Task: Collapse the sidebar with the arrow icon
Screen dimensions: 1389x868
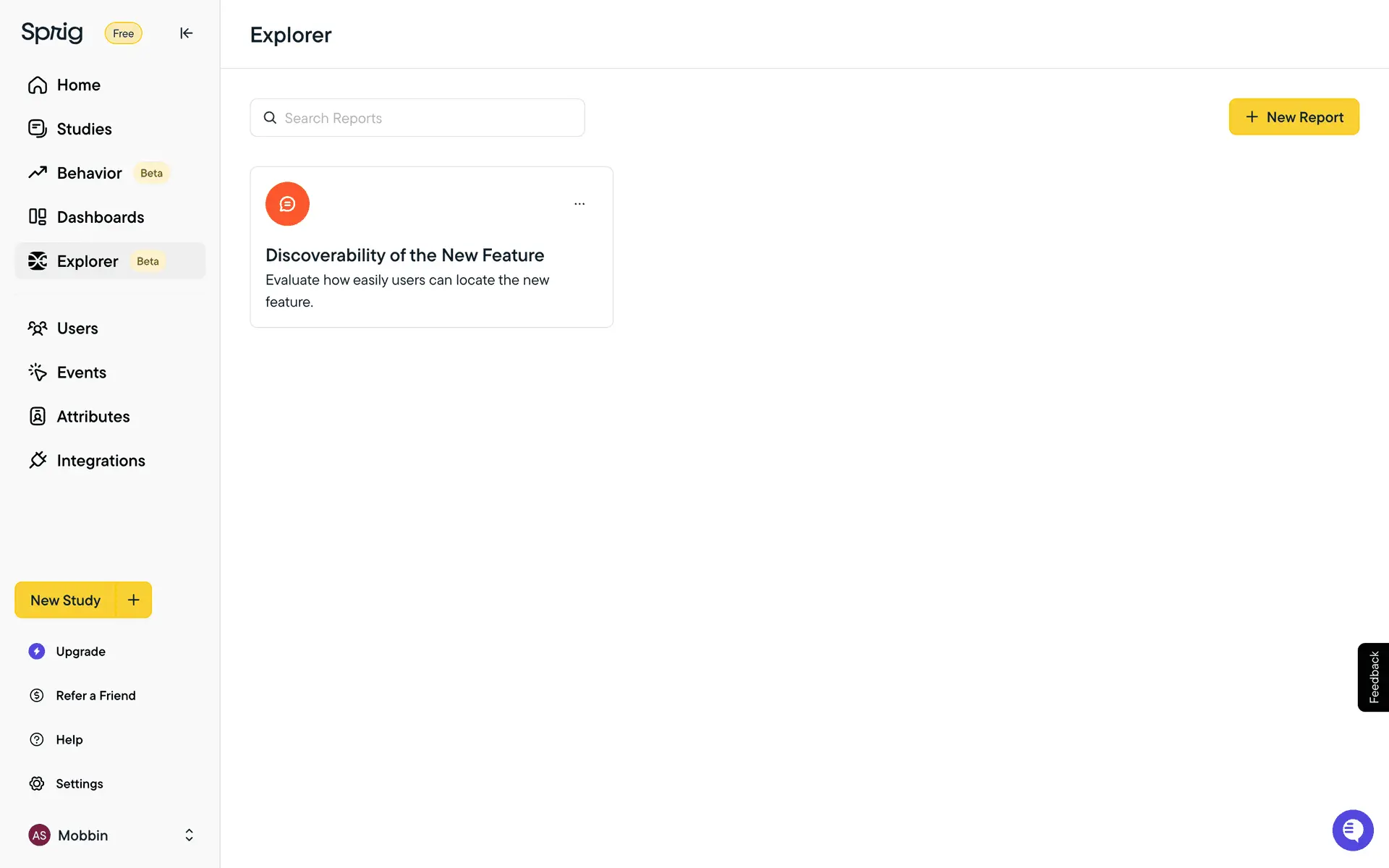Action: click(x=186, y=33)
